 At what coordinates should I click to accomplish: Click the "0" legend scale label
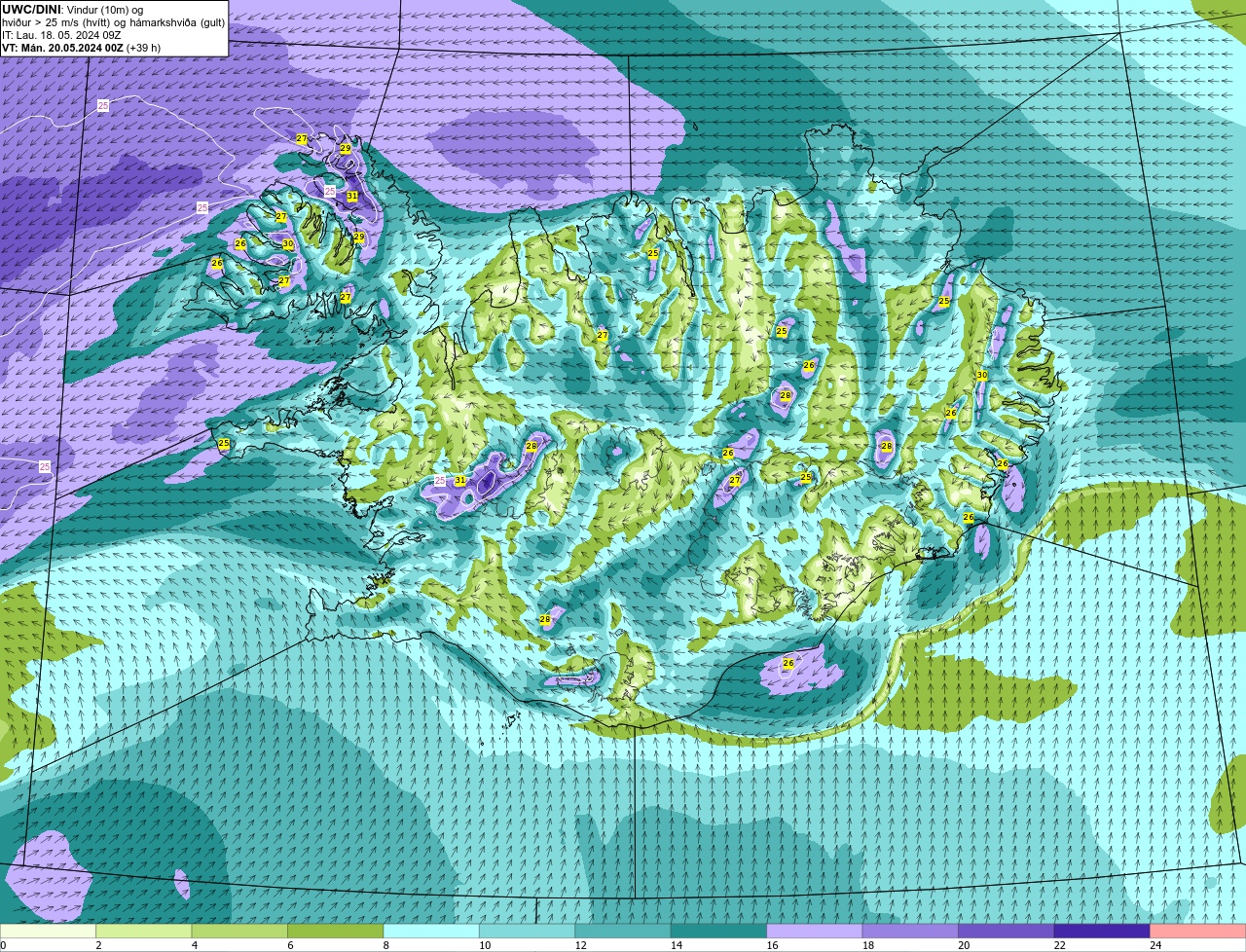(x=4, y=945)
